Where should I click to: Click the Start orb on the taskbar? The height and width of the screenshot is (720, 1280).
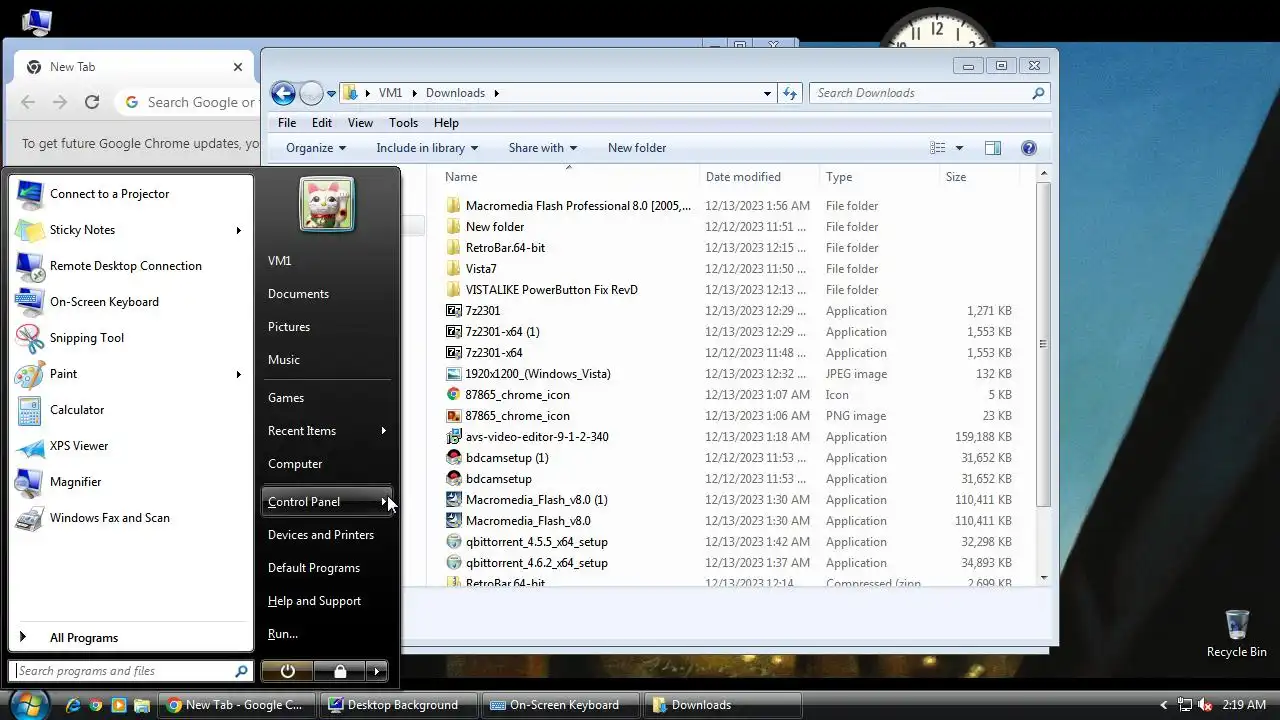28,704
